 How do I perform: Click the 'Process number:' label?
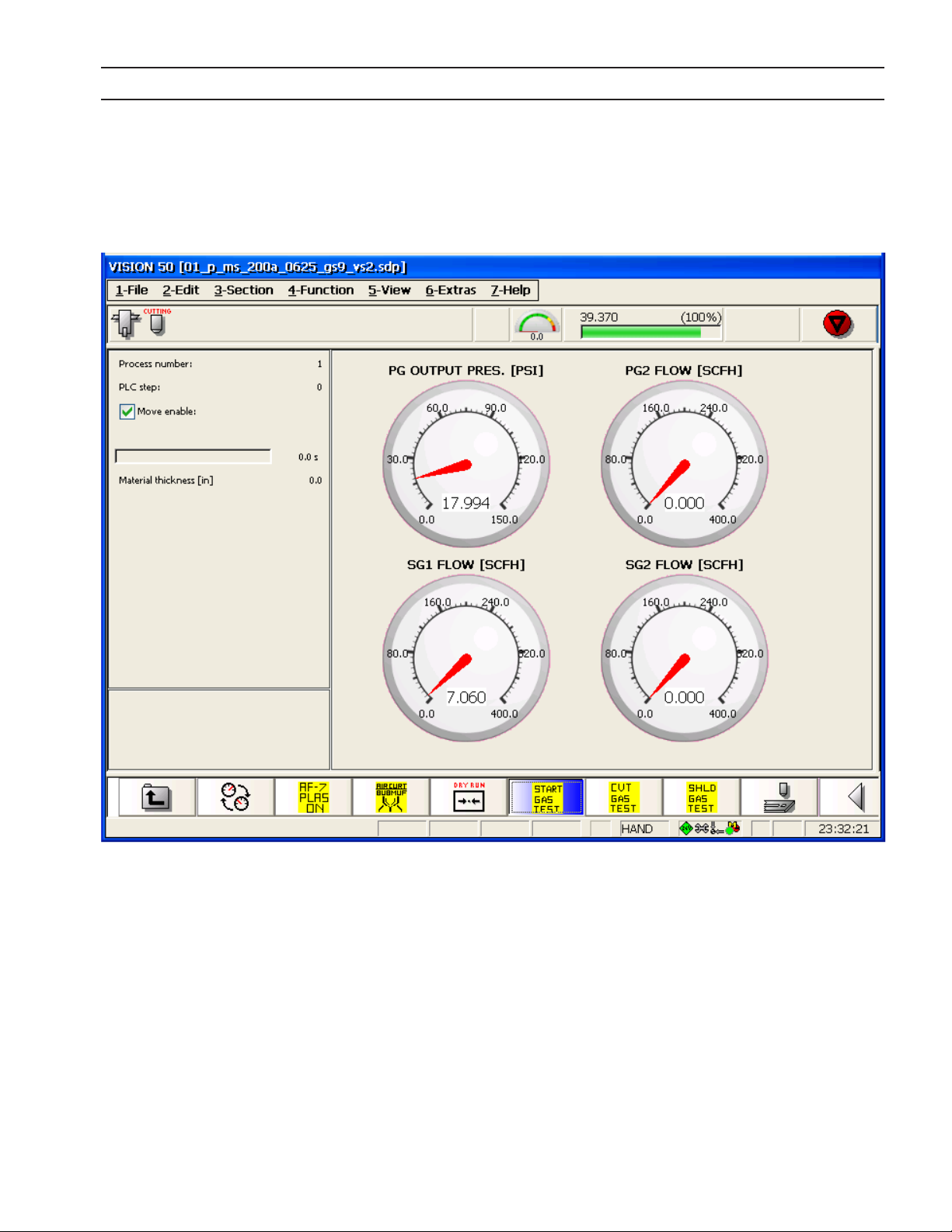tap(155, 364)
